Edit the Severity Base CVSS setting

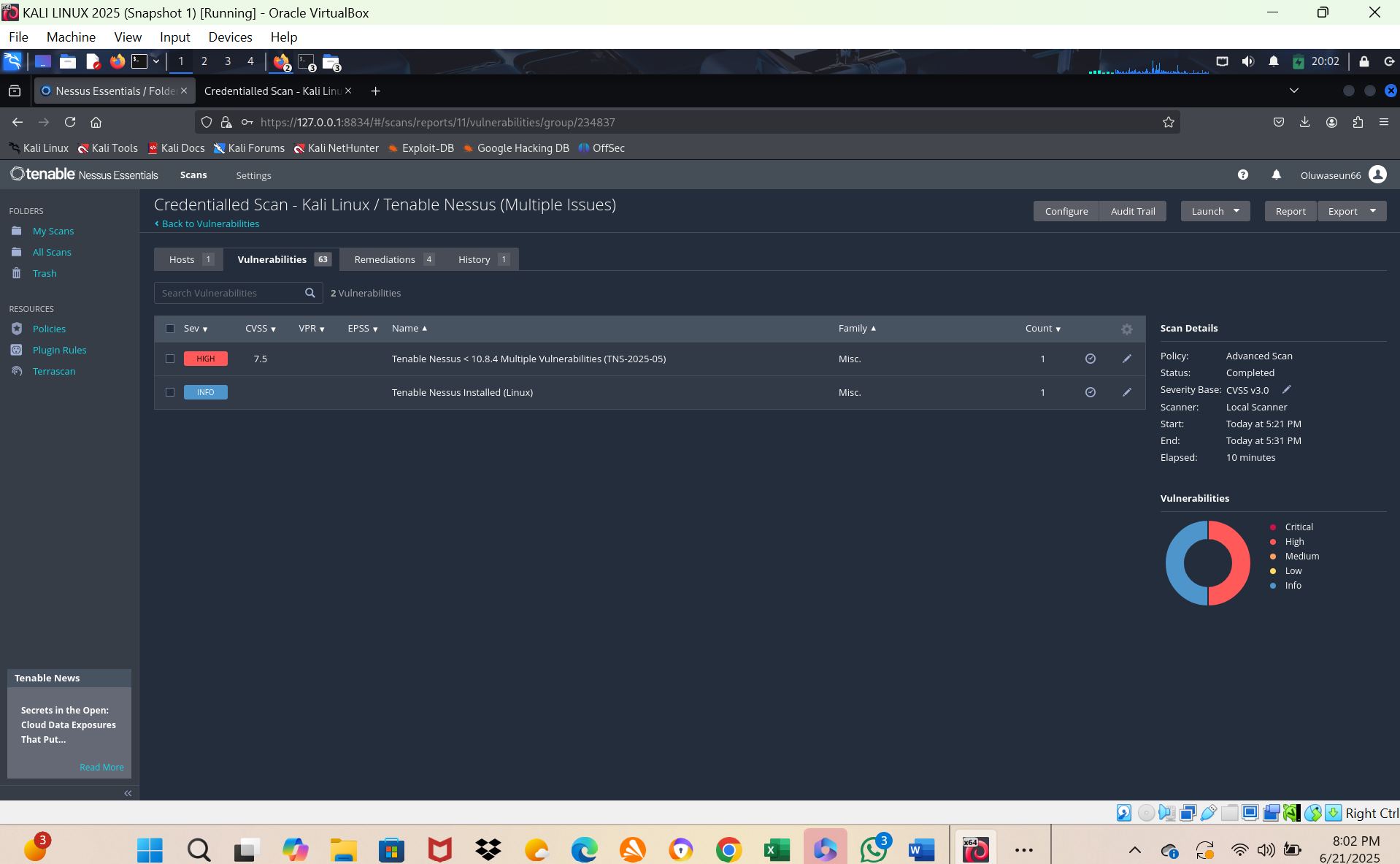coord(1287,389)
